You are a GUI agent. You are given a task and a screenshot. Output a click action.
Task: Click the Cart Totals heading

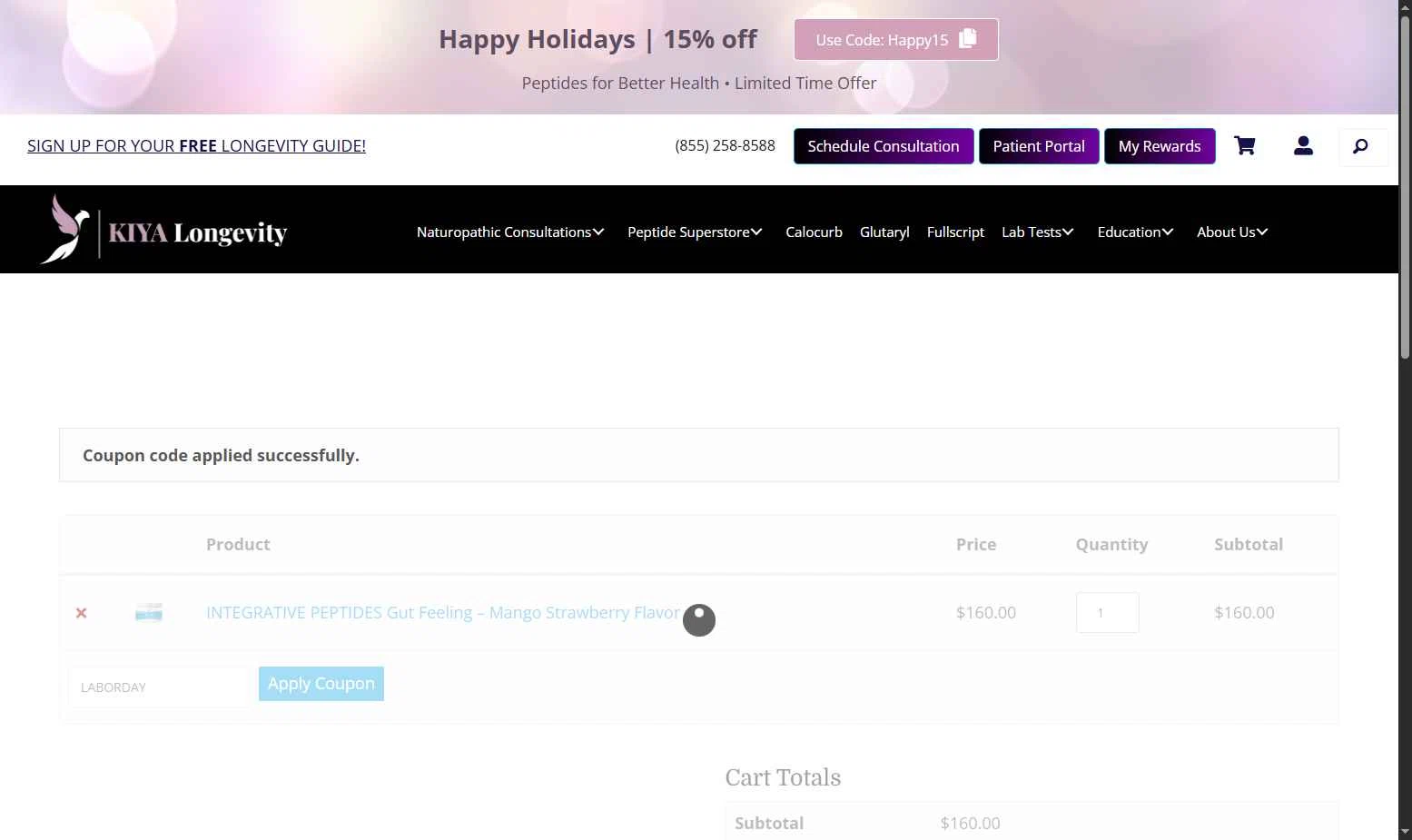click(x=783, y=778)
